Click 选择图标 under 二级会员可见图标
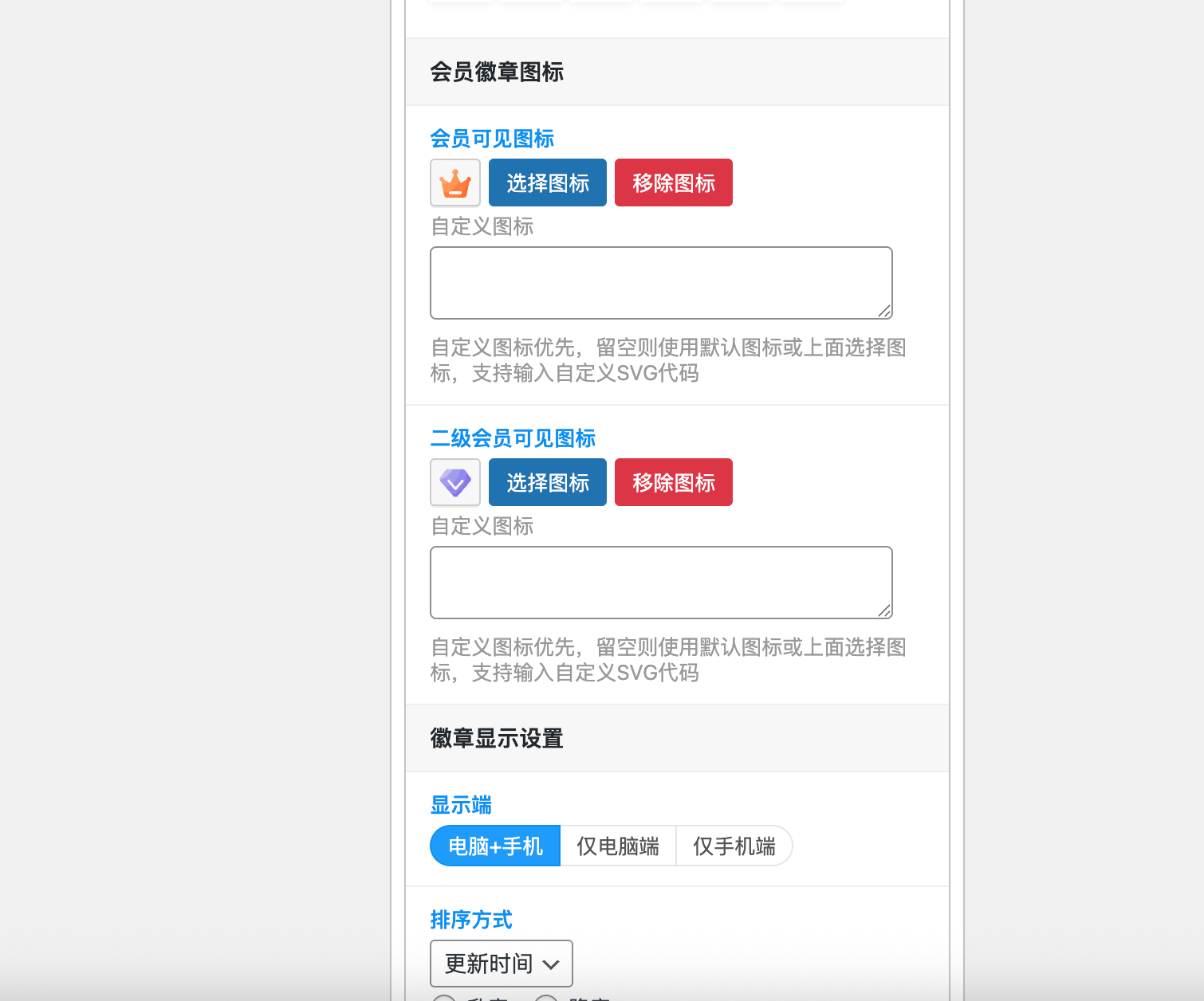The height and width of the screenshot is (1001, 1204). pos(547,482)
